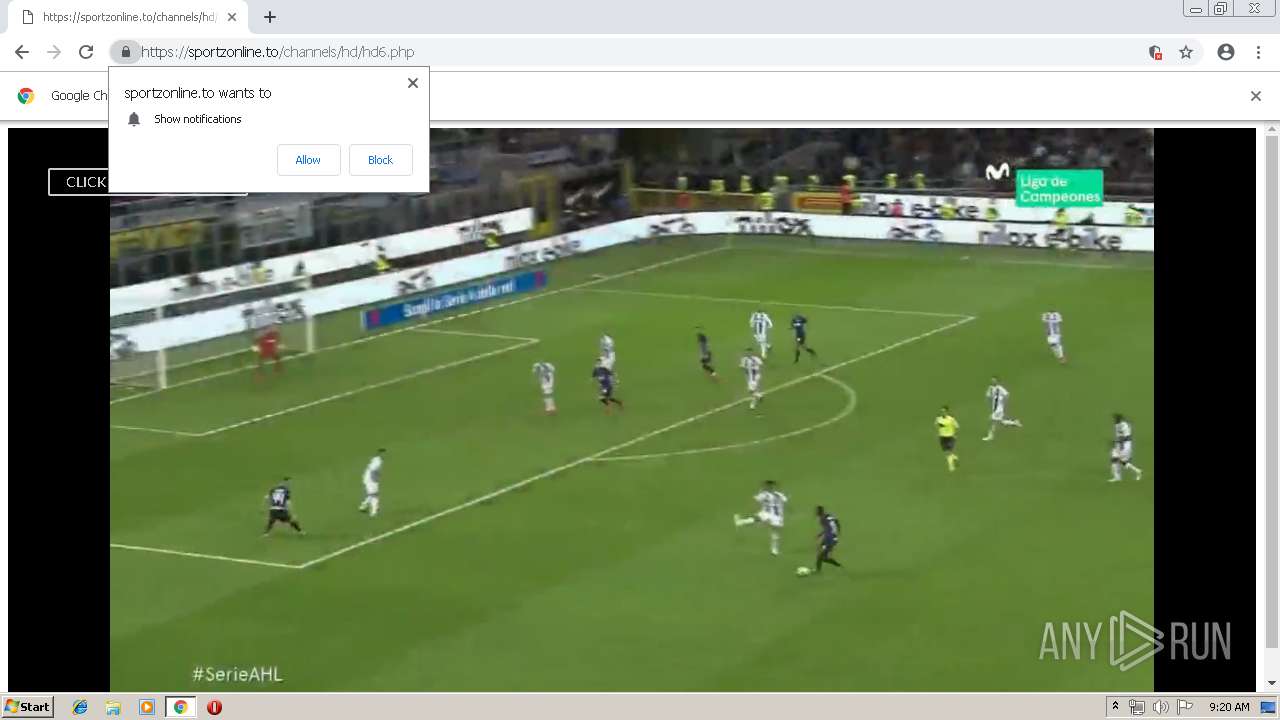Click the football video stream
Viewport: 1280px width, 720px height.
click(632, 410)
